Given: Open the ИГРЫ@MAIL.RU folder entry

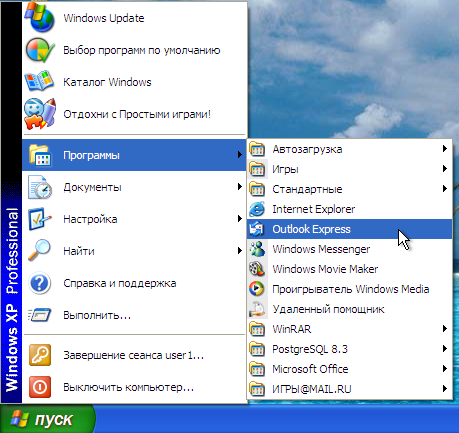Looking at the screenshot, I should [x=350, y=389].
